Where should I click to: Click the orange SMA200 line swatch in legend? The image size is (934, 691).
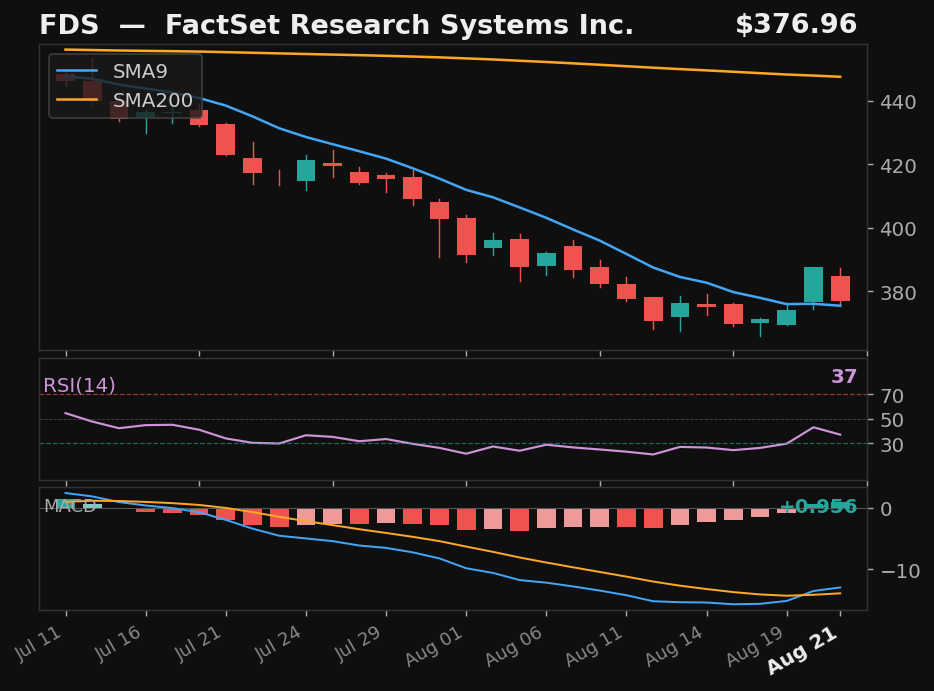pyautogui.click(x=77, y=99)
